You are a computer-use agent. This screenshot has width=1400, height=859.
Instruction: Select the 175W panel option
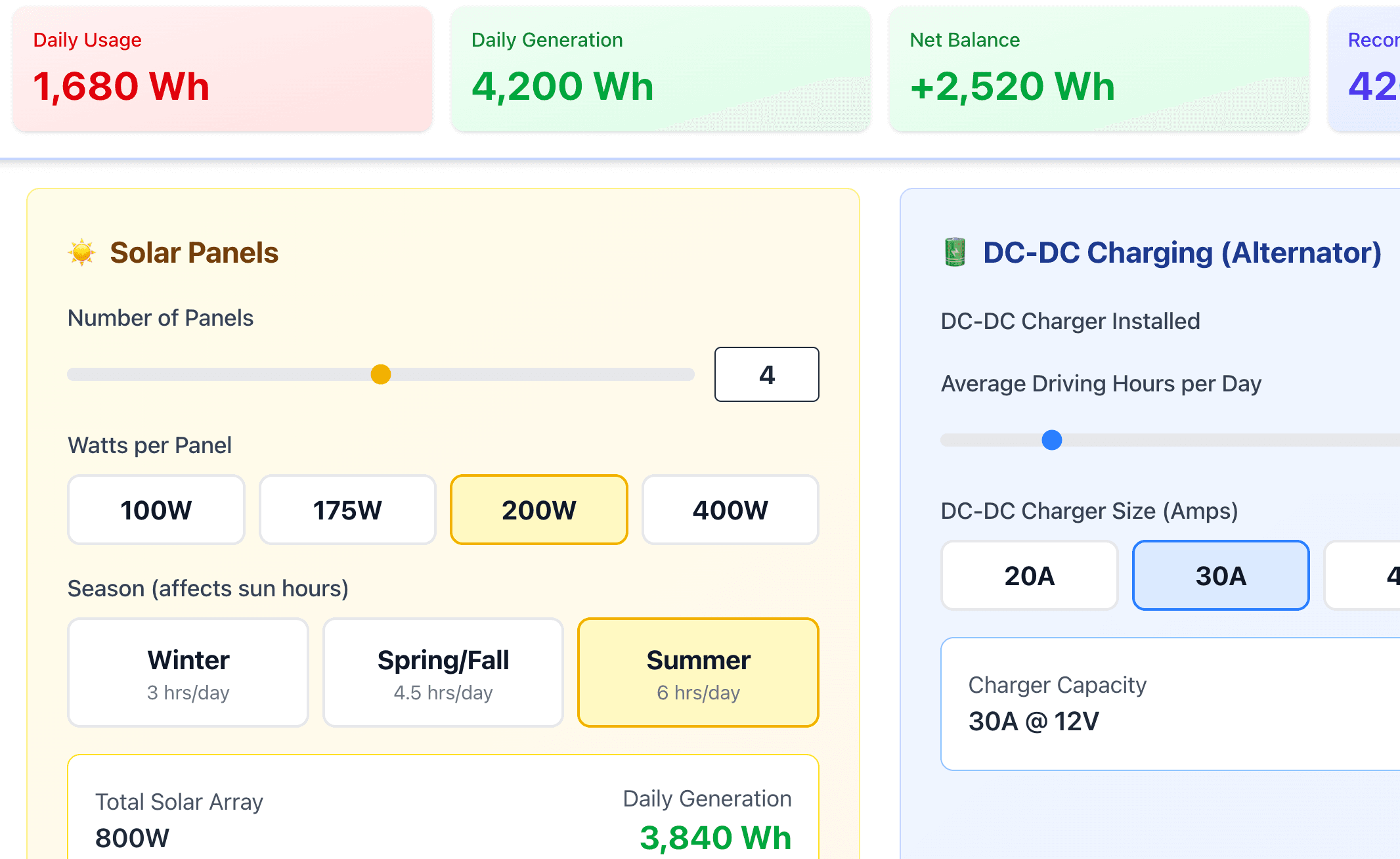click(347, 510)
